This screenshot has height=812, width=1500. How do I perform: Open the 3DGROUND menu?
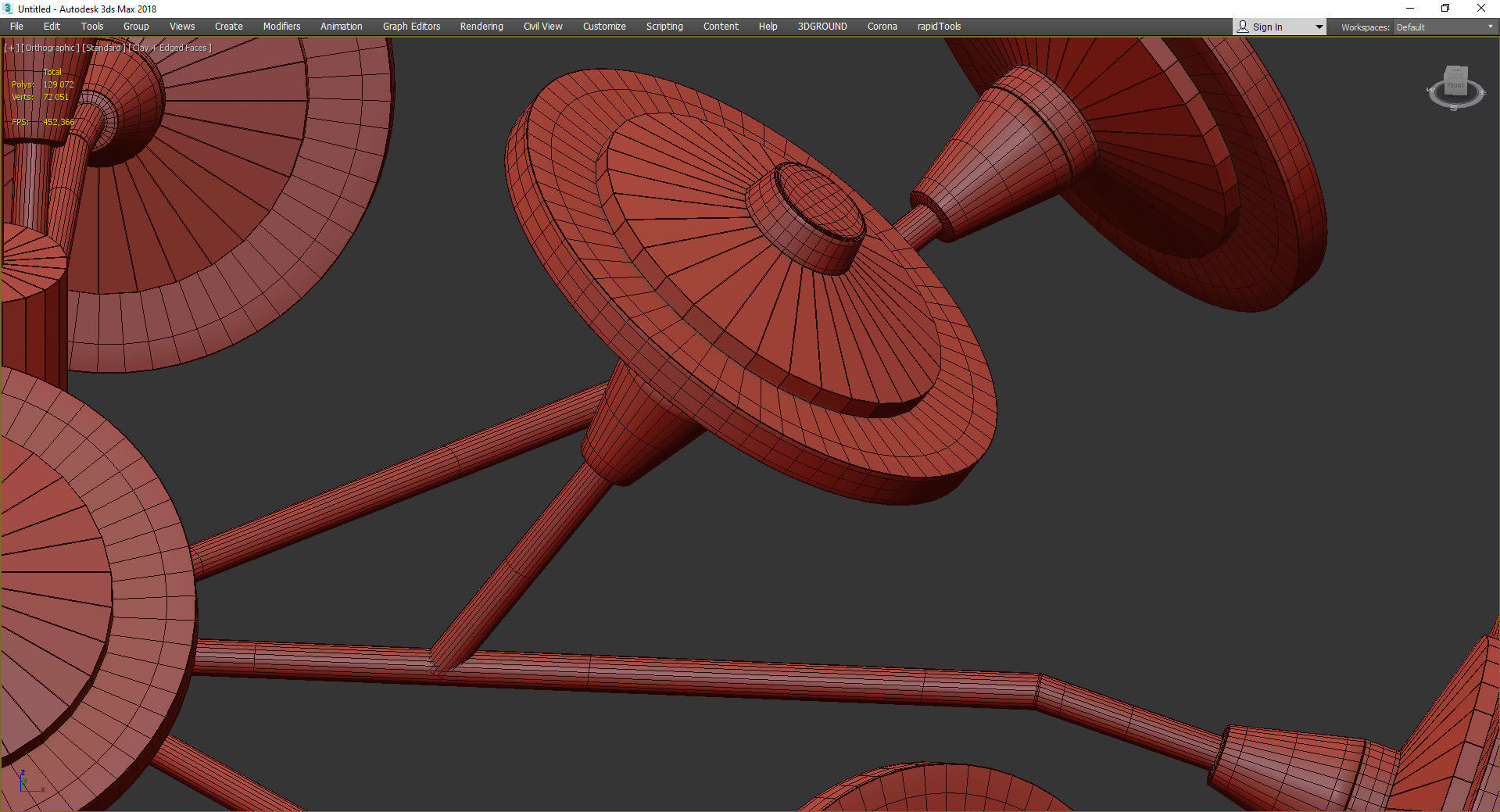tap(822, 27)
